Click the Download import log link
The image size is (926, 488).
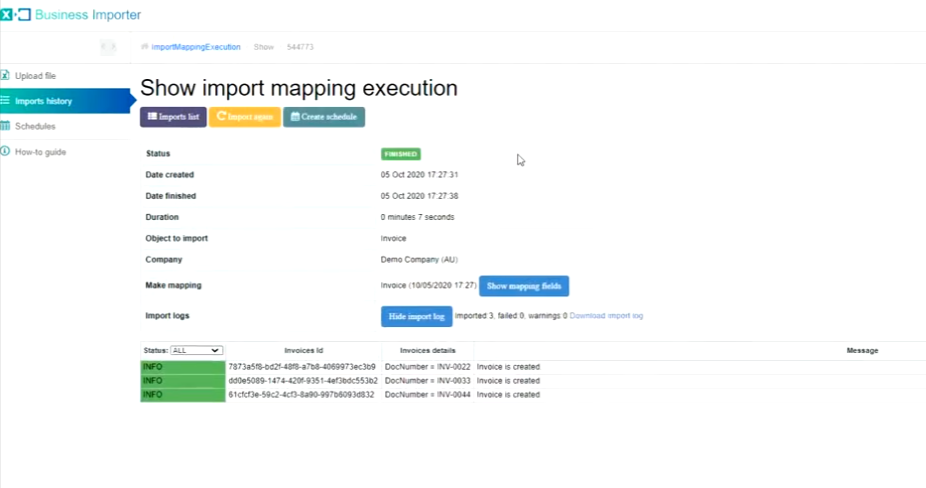607,316
